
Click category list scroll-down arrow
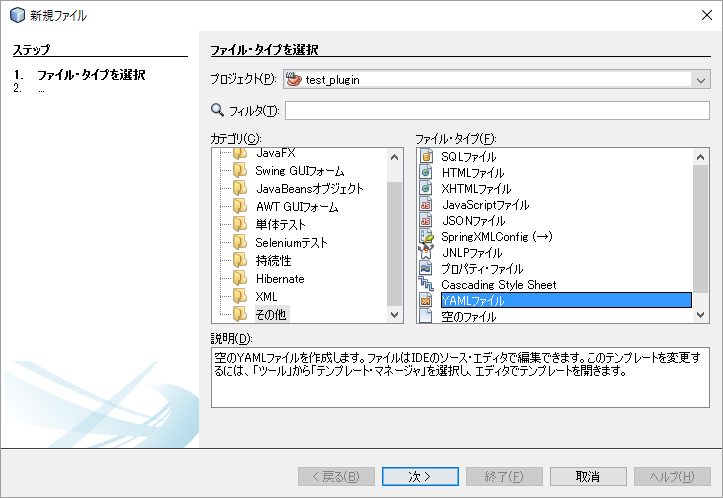pyautogui.click(x=394, y=314)
